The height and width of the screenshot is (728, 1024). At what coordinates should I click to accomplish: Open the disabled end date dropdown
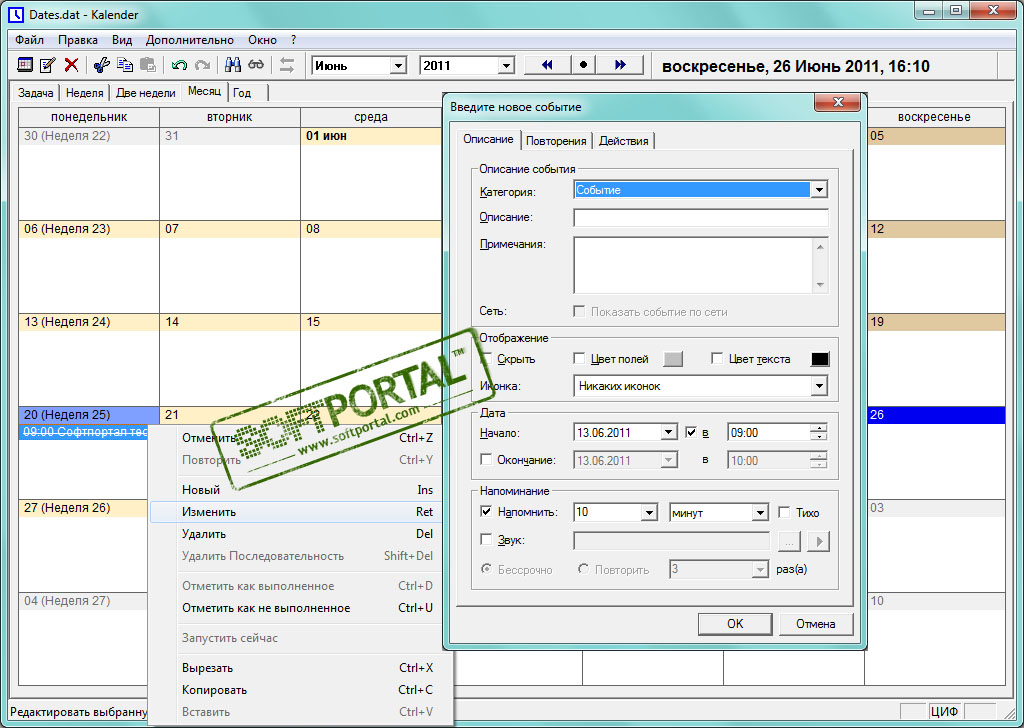(668, 460)
